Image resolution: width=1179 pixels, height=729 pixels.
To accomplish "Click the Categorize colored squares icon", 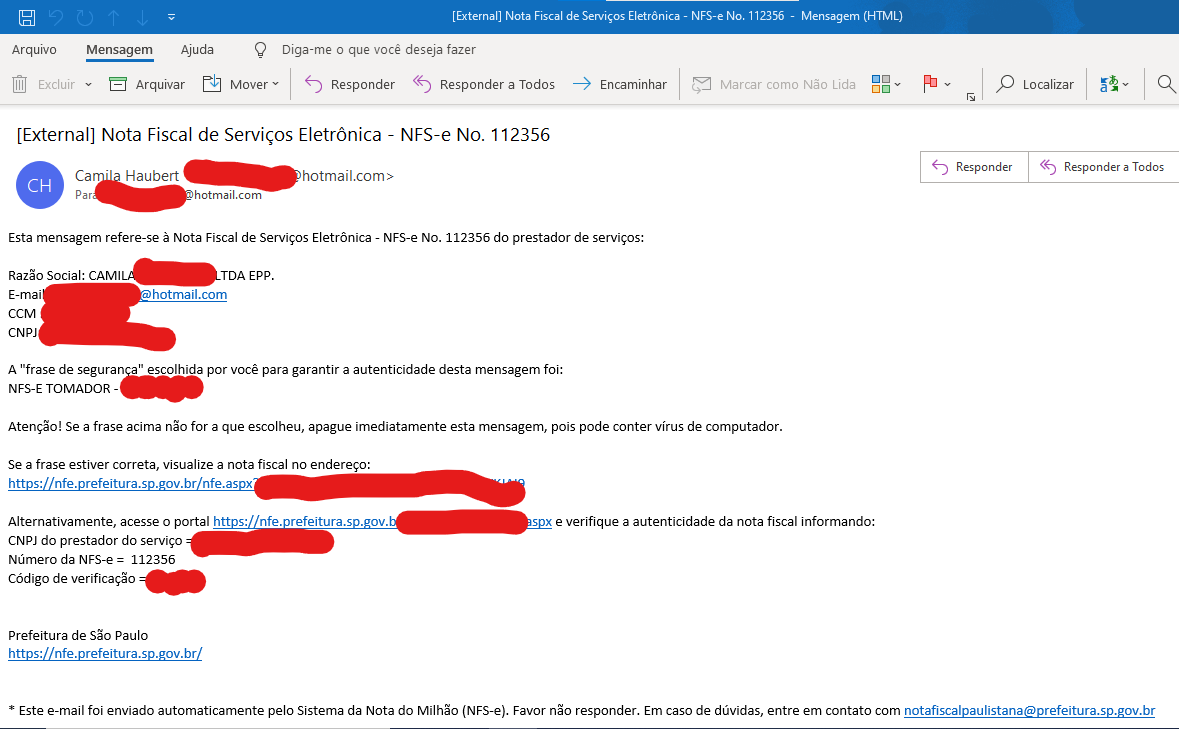I will [x=880, y=84].
